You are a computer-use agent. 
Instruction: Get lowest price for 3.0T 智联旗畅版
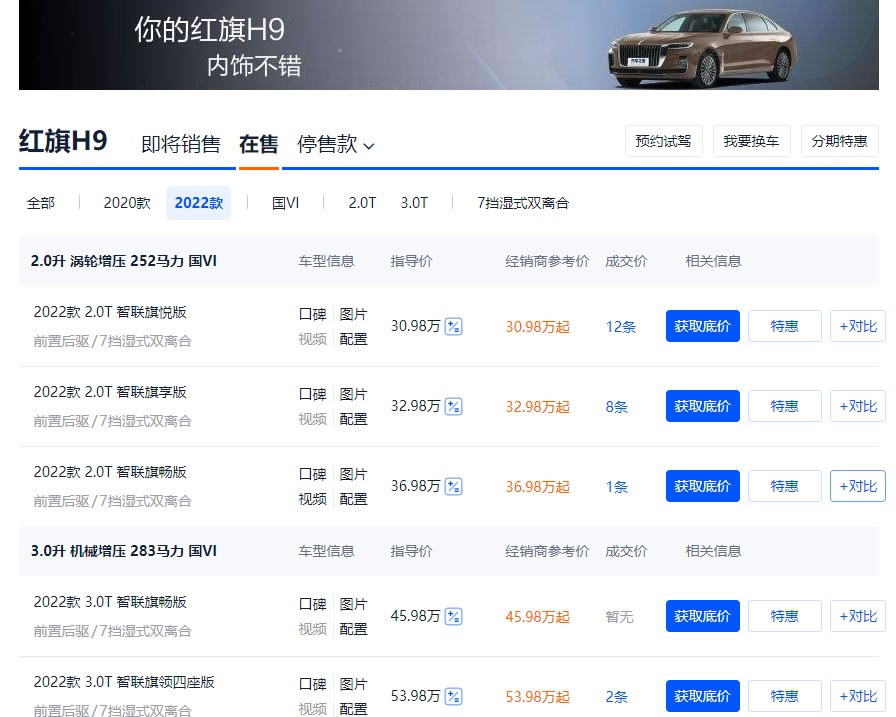pos(703,616)
